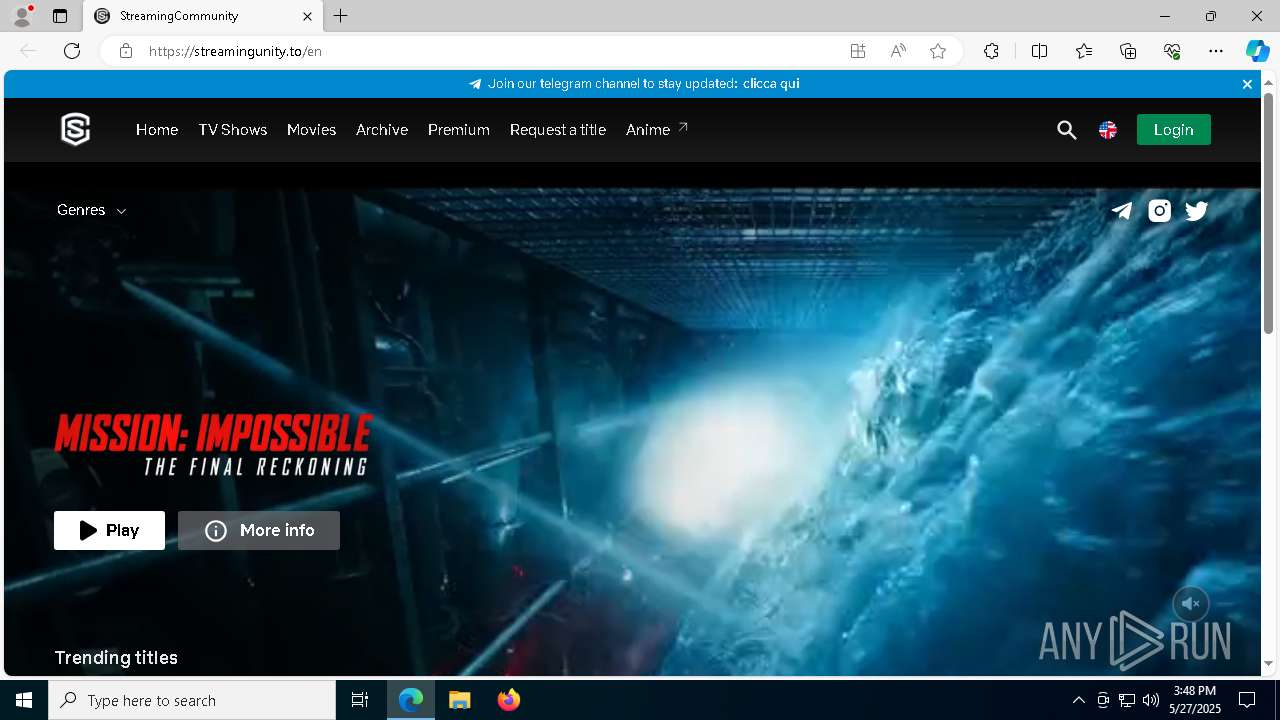This screenshot has height=720, width=1280.
Task: Click the green Login button
Action: pos(1173,130)
